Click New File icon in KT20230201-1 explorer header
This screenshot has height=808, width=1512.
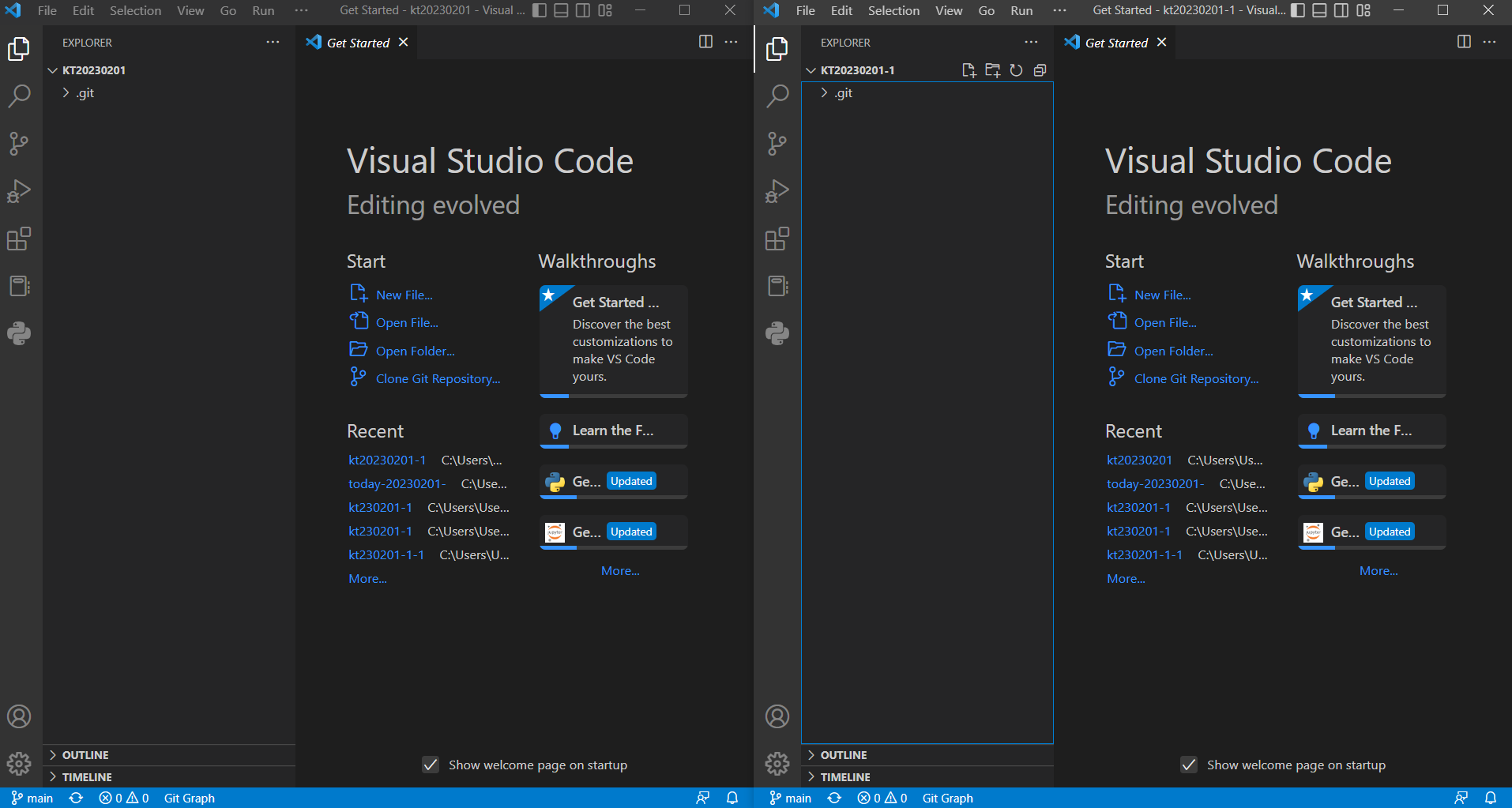pos(969,70)
